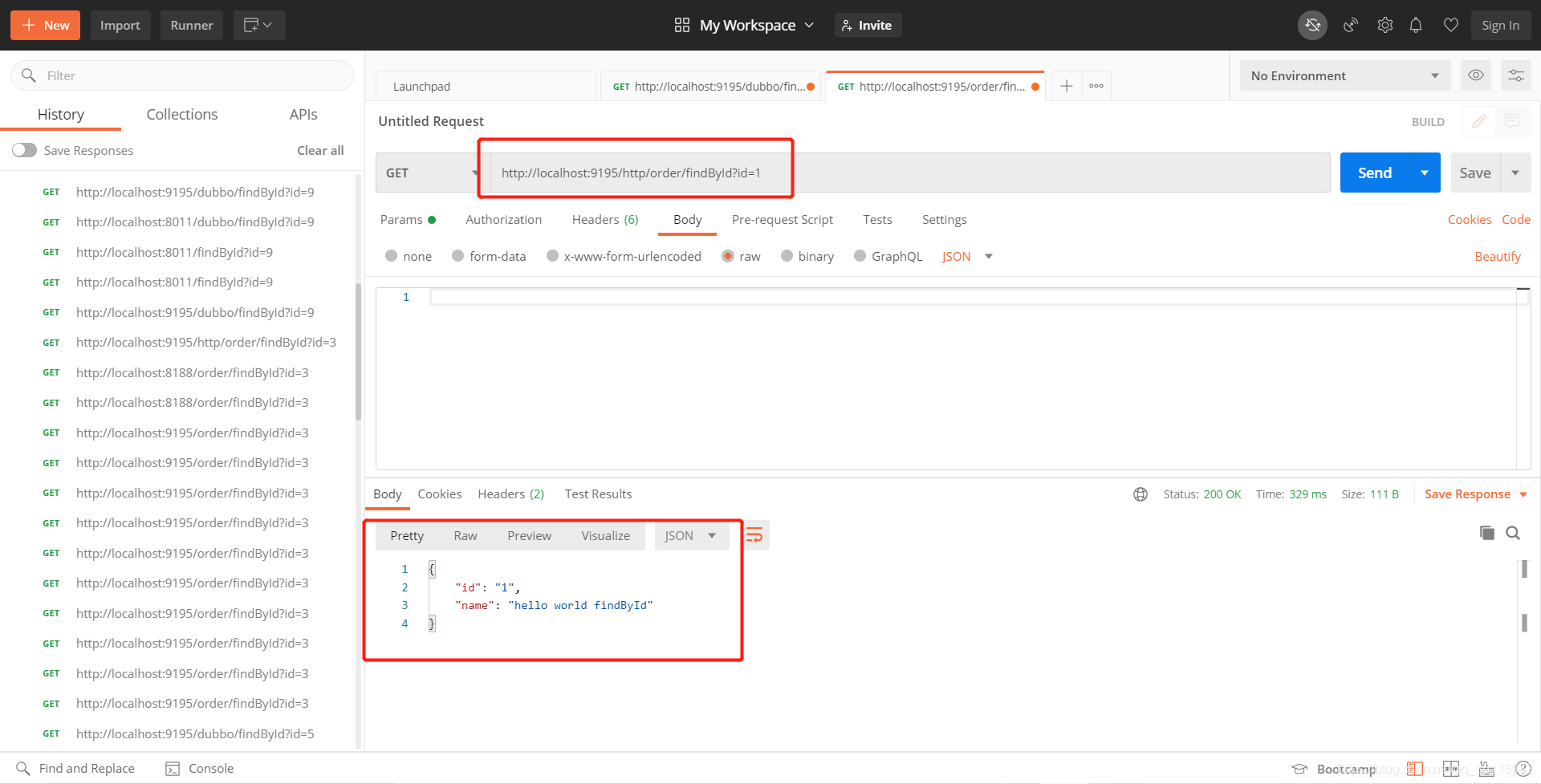The image size is (1541, 784).
Task: Click the sync status icon in header
Action: [x=1312, y=25]
